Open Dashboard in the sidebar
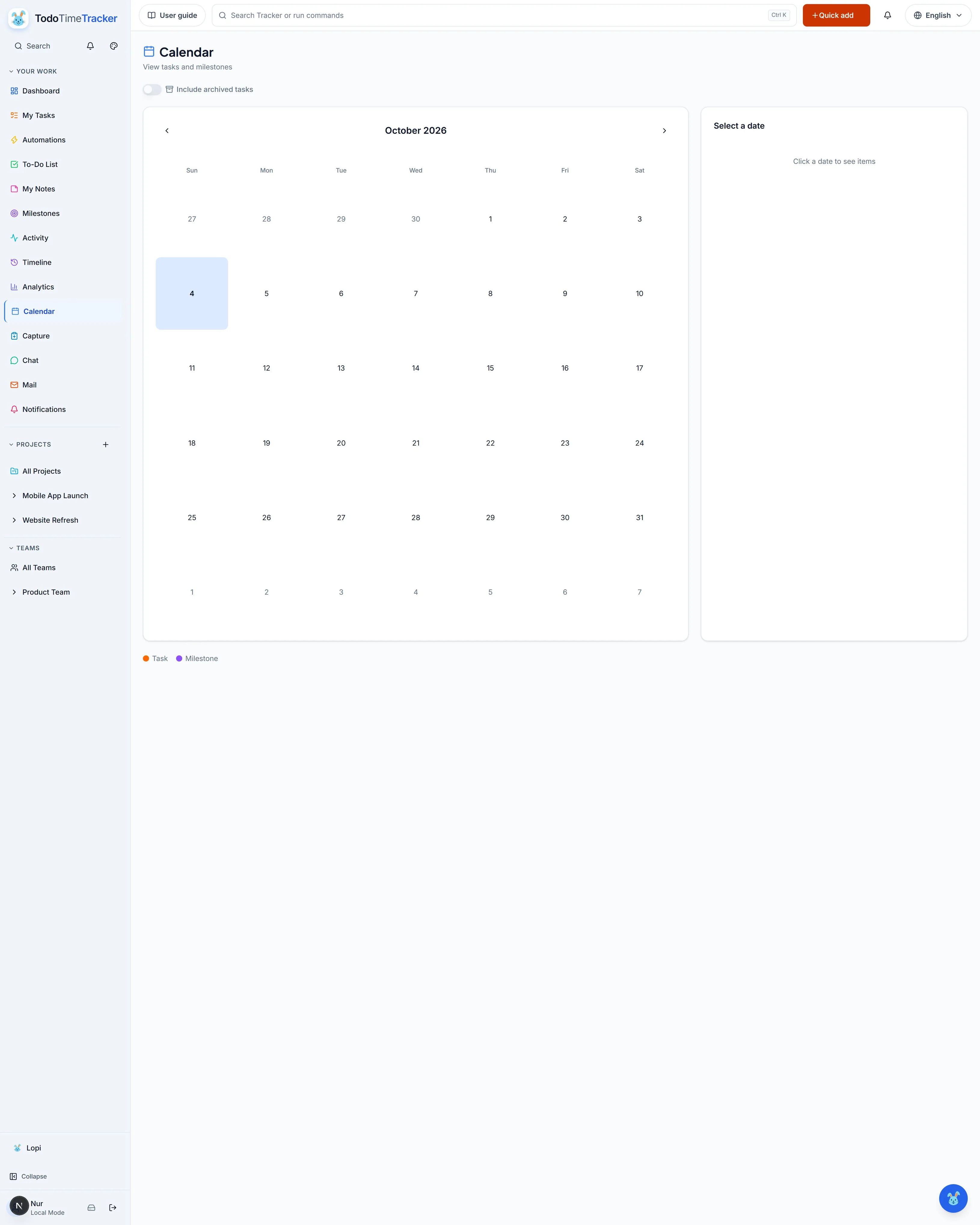Image resolution: width=980 pixels, height=1225 pixels. (63, 91)
